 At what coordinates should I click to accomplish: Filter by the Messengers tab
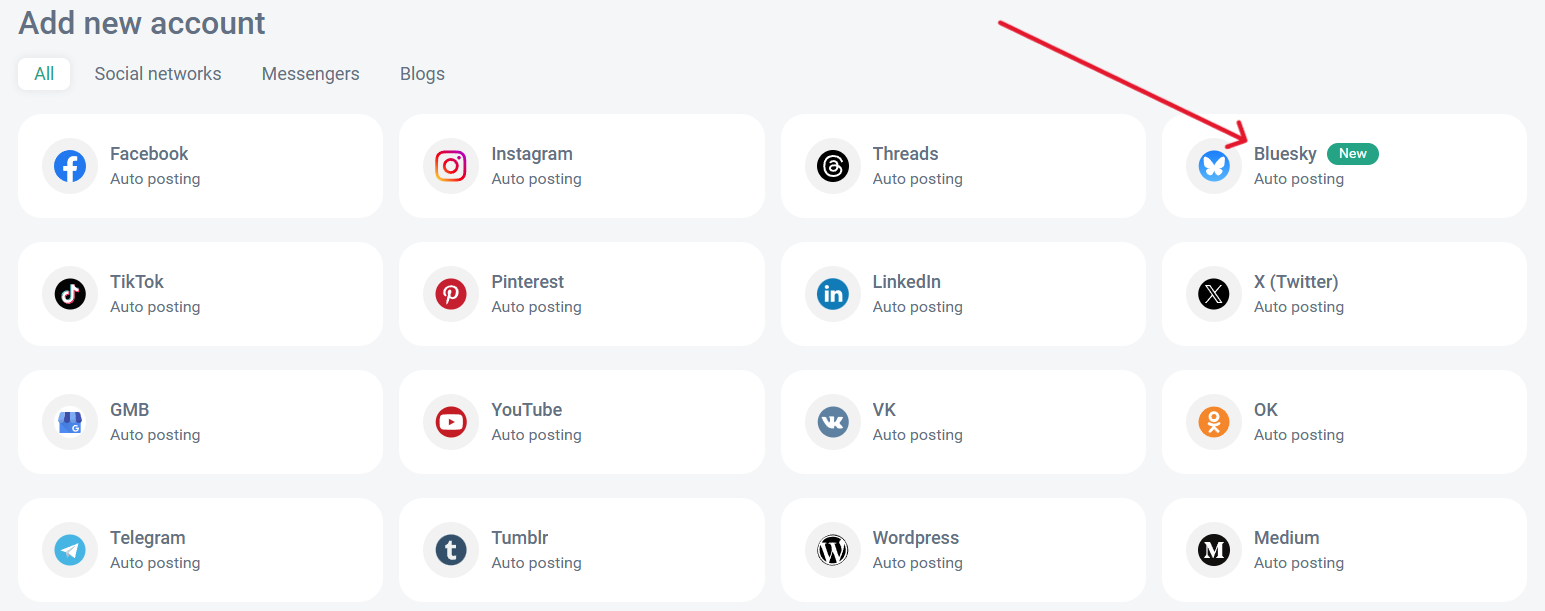[x=310, y=74]
